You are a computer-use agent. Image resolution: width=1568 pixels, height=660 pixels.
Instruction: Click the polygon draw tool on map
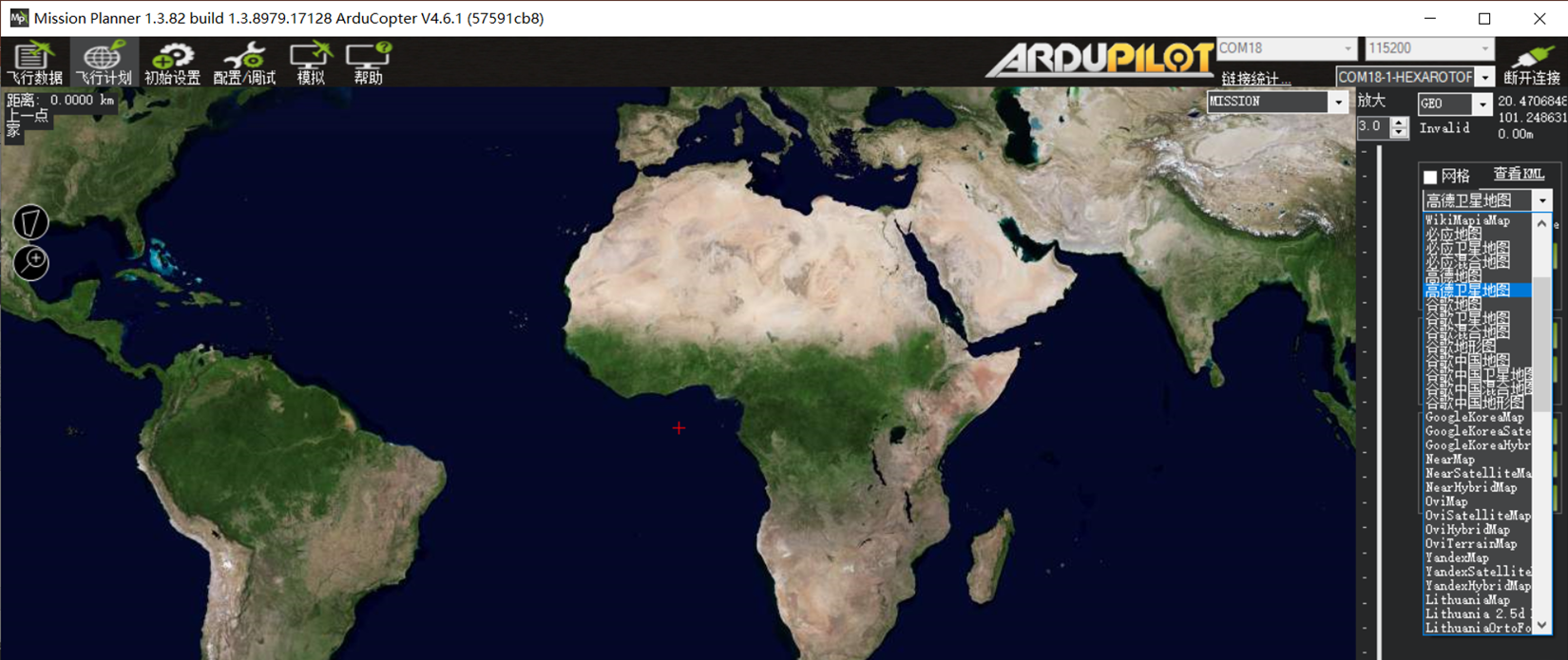click(x=31, y=222)
